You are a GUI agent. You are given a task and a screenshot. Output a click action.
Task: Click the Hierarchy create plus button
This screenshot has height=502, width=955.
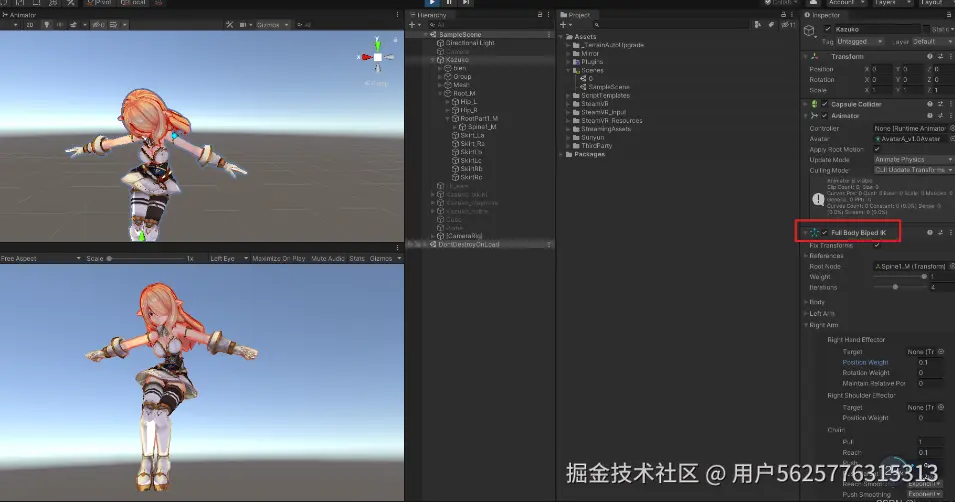414,25
